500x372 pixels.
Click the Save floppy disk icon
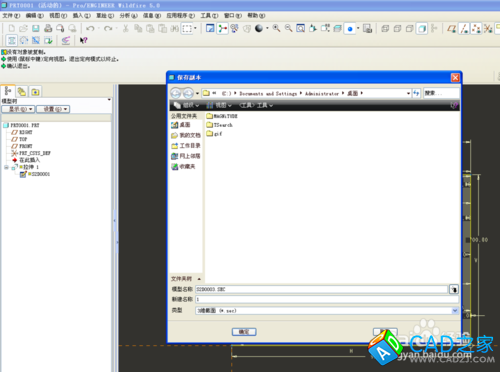pyautogui.click(x=36, y=28)
